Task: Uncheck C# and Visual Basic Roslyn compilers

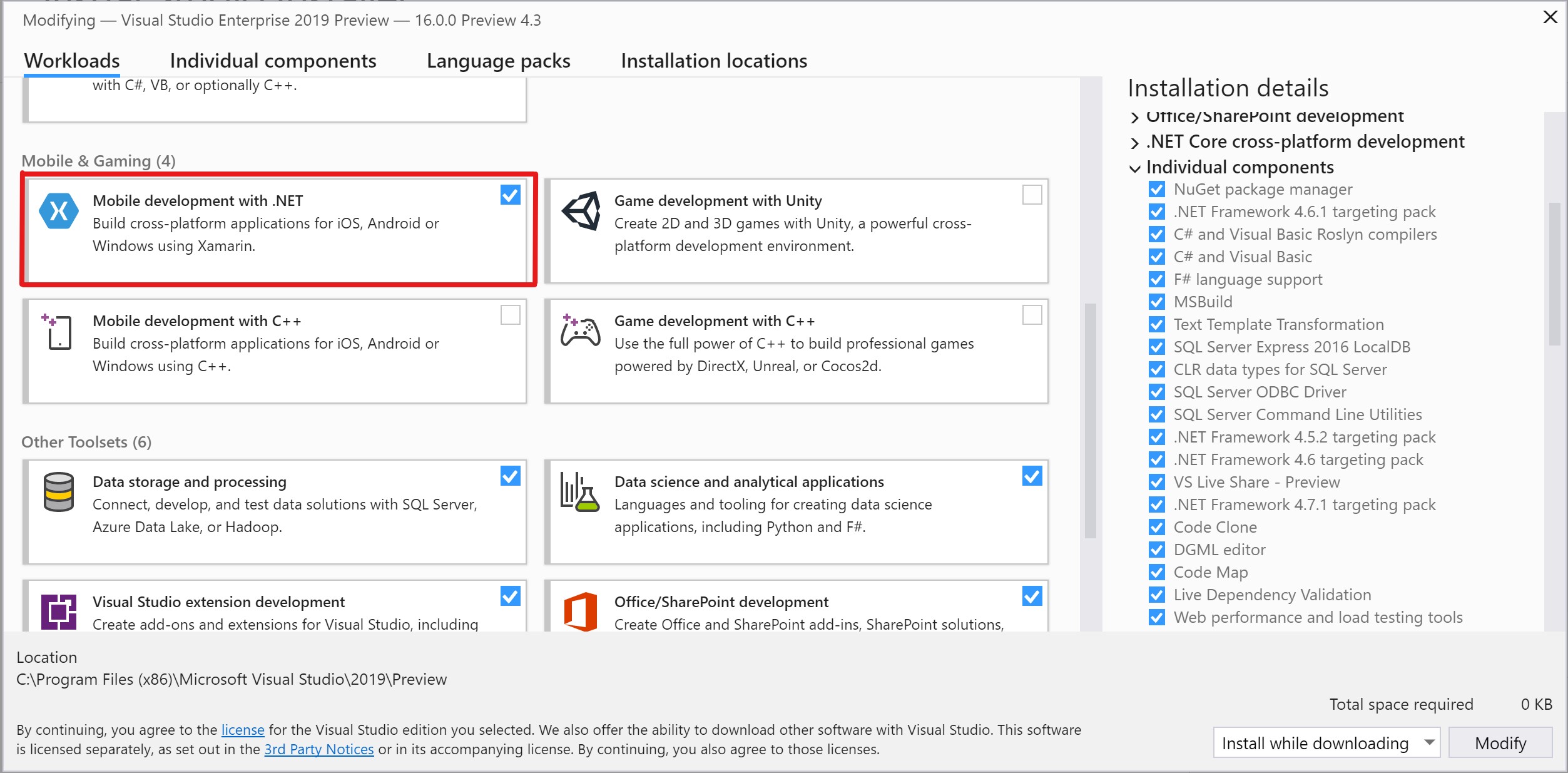Action: (x=1157, y=234)
